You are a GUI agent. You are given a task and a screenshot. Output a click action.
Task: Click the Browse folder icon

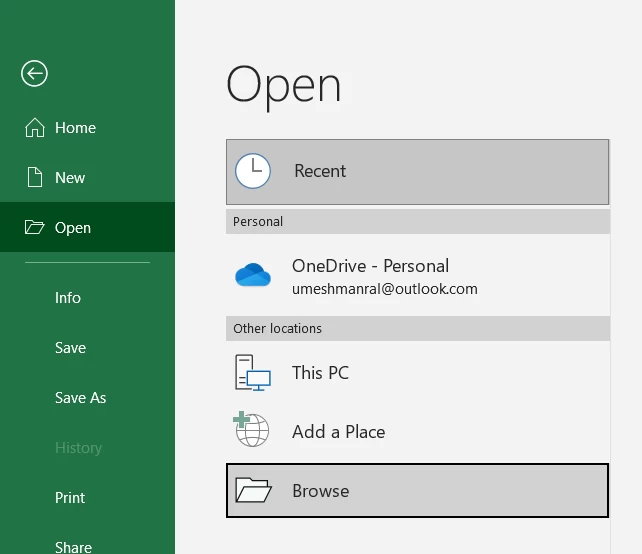[253, 490]
